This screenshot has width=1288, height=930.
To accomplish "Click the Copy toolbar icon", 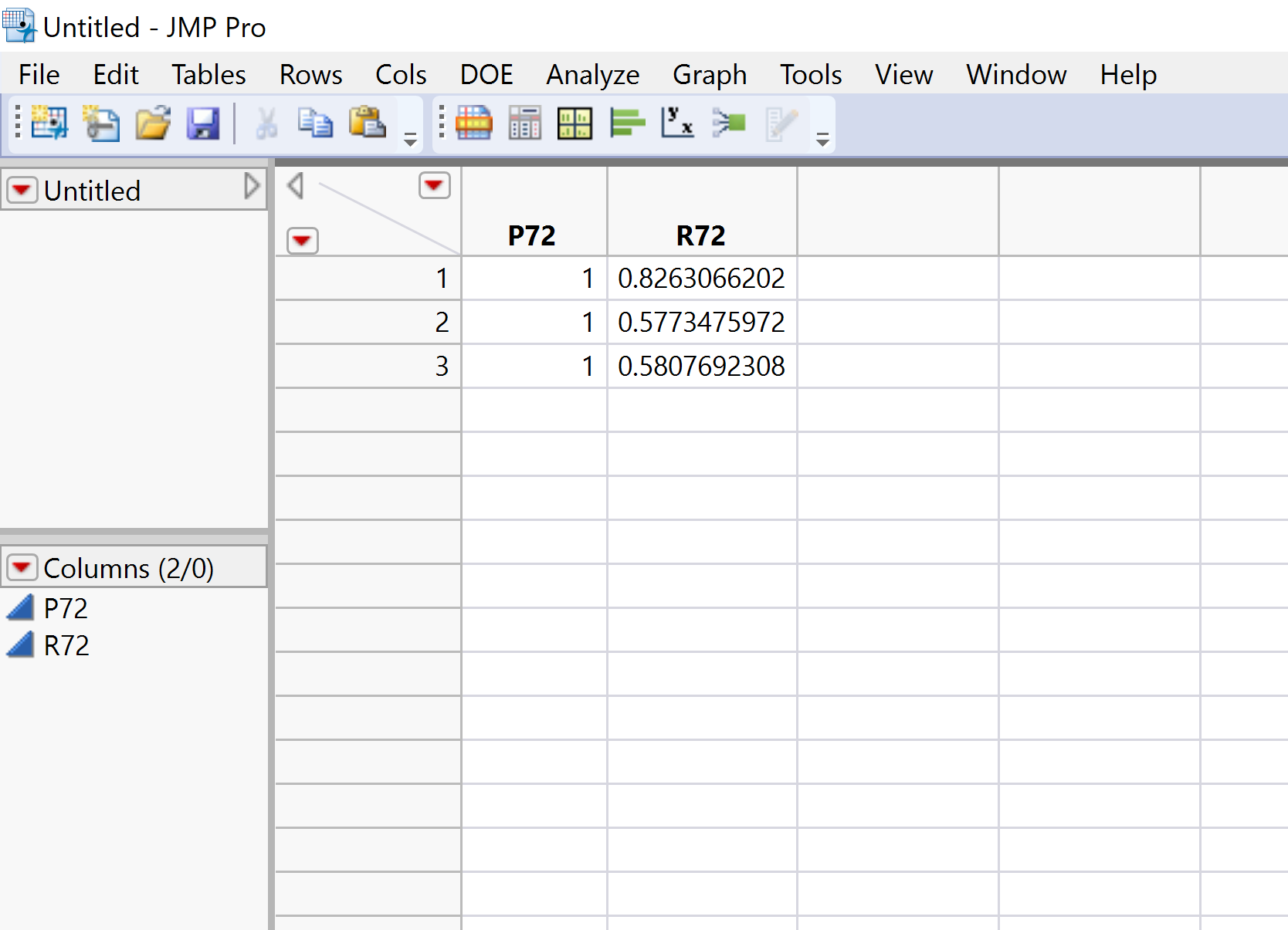I will (x=315, y=123).
